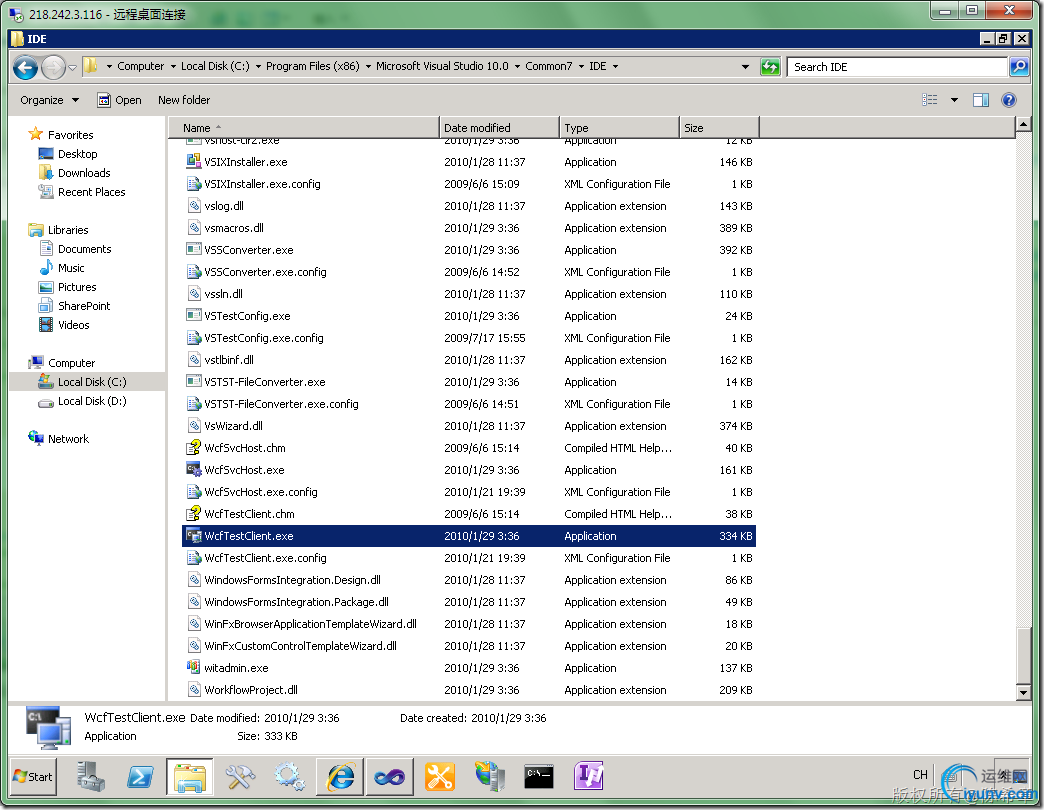Sort by Date modified column header
The width and height of the screenshot is (1044, 810).
pyautogui.click(x=499, y=128)
